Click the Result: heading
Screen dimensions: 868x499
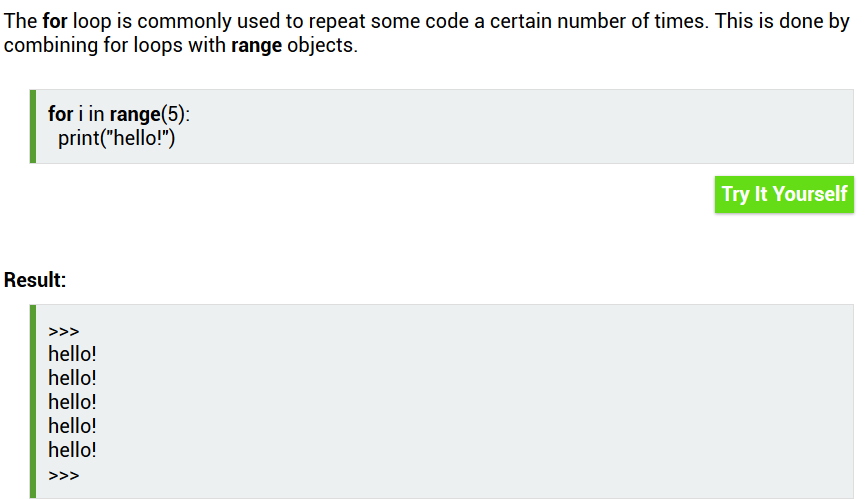(35, 280)
